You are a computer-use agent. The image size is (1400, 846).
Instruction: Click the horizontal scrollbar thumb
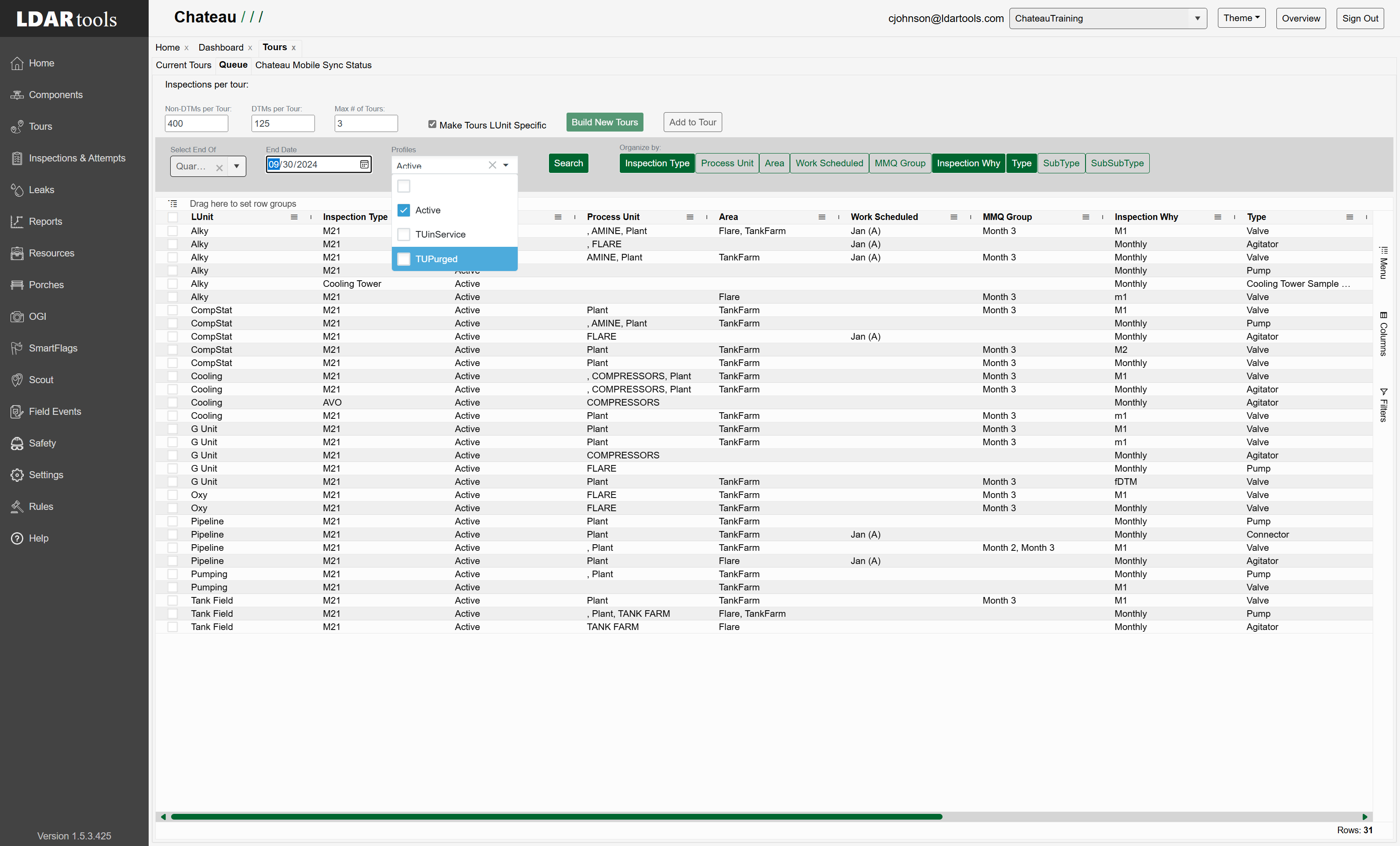point(556,817)
